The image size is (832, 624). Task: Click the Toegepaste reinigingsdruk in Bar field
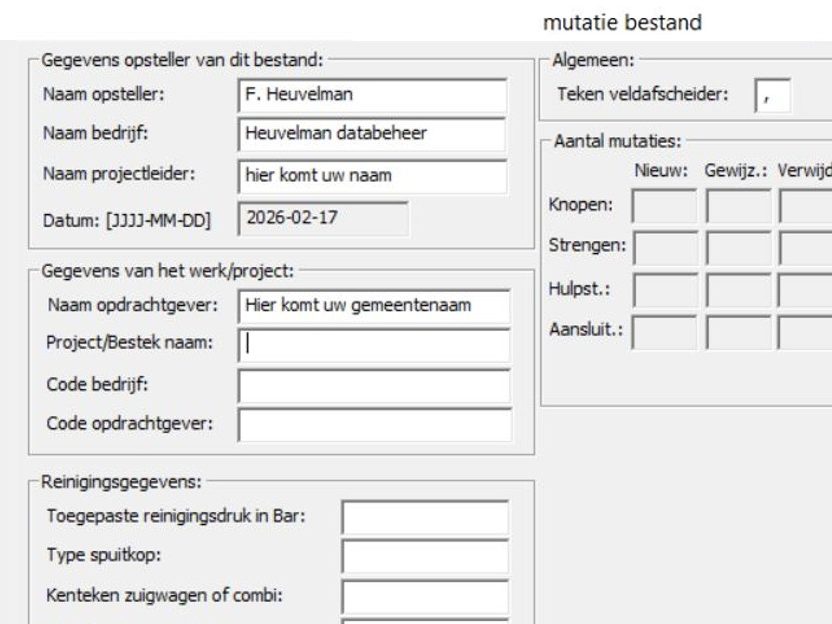(425, 517)
